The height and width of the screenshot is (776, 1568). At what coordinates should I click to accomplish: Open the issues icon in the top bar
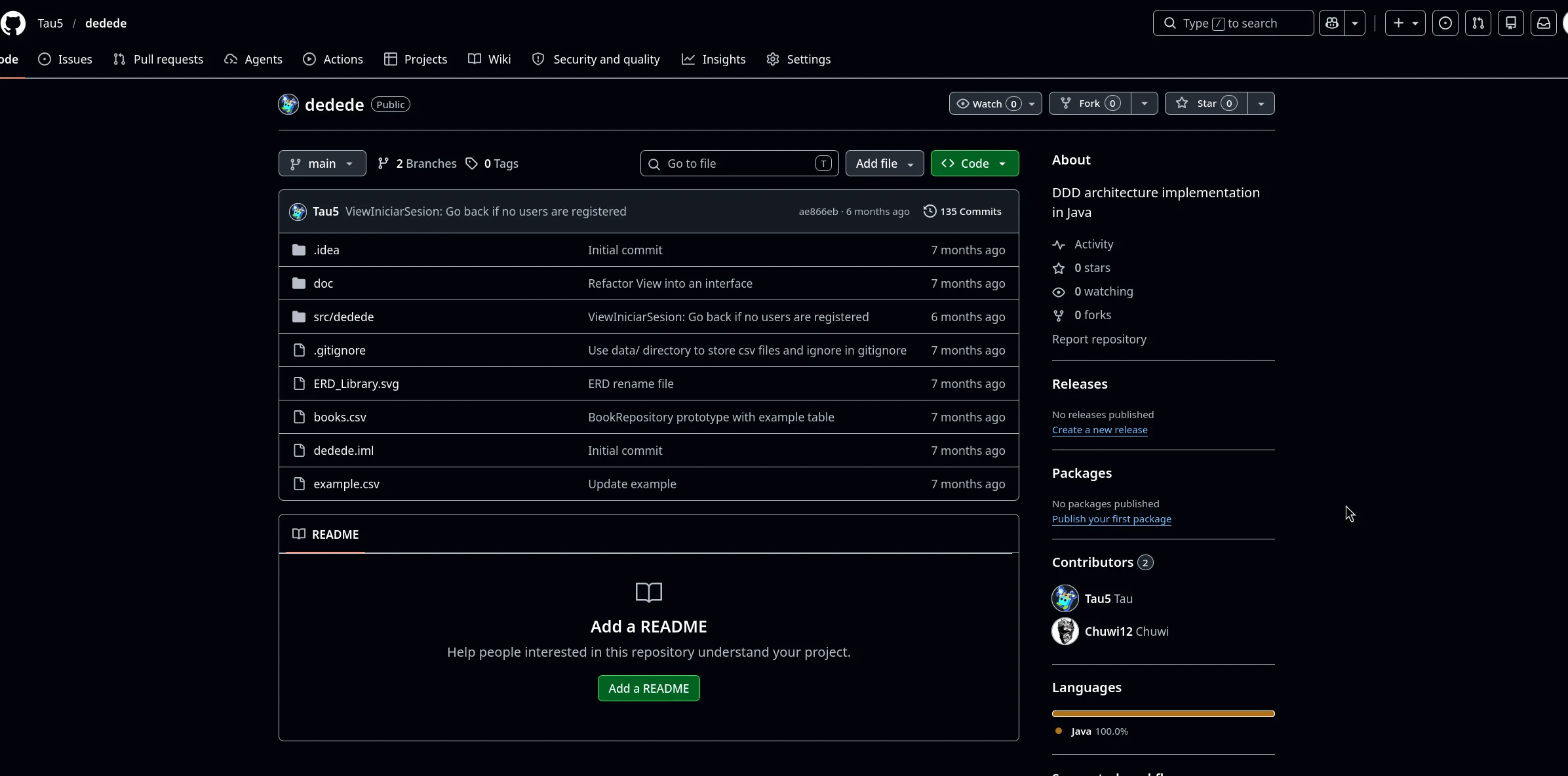click(x=1445, y=23)
